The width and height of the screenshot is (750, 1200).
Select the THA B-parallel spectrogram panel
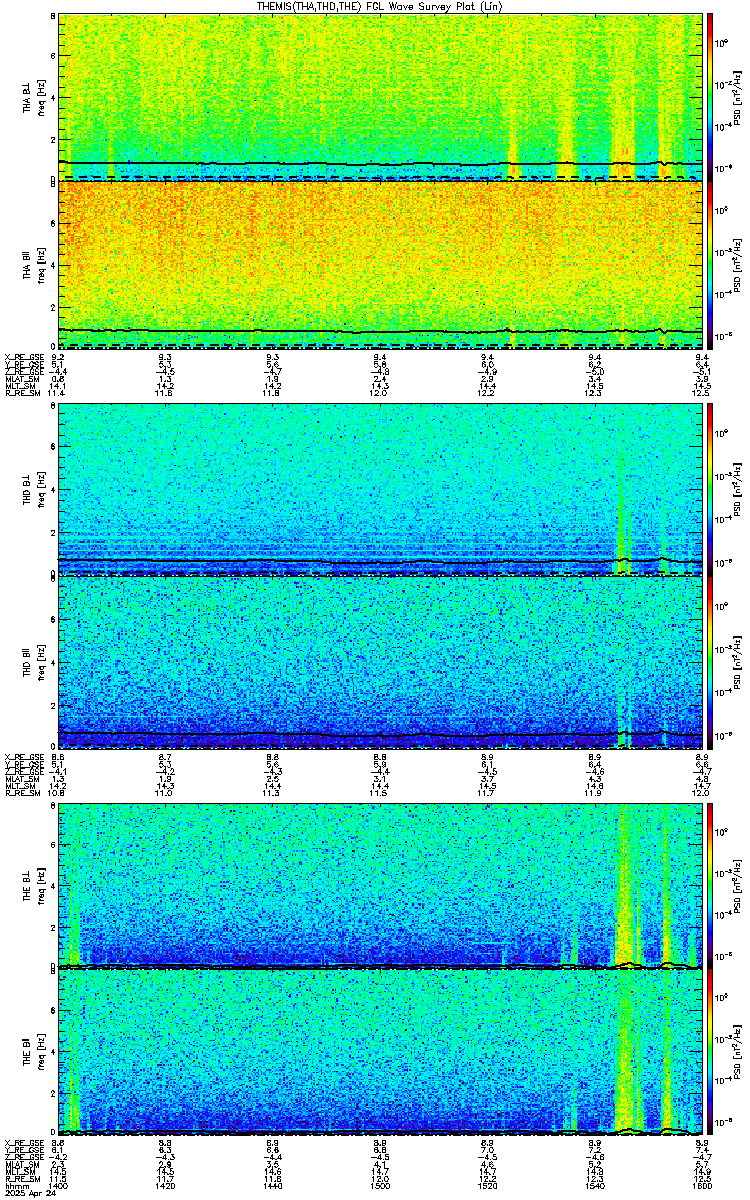tap(380, 265)
